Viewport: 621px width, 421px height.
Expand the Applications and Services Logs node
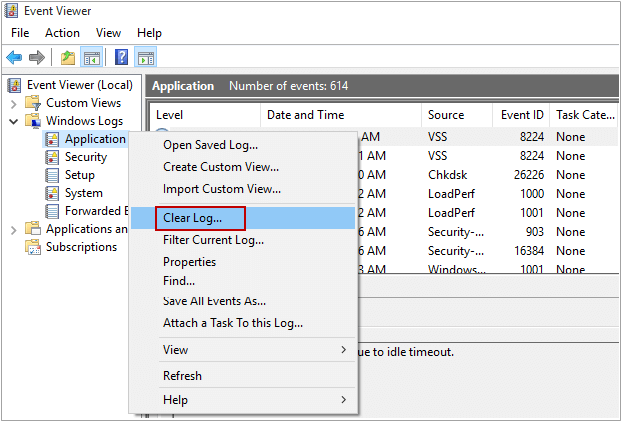point(13,229)
